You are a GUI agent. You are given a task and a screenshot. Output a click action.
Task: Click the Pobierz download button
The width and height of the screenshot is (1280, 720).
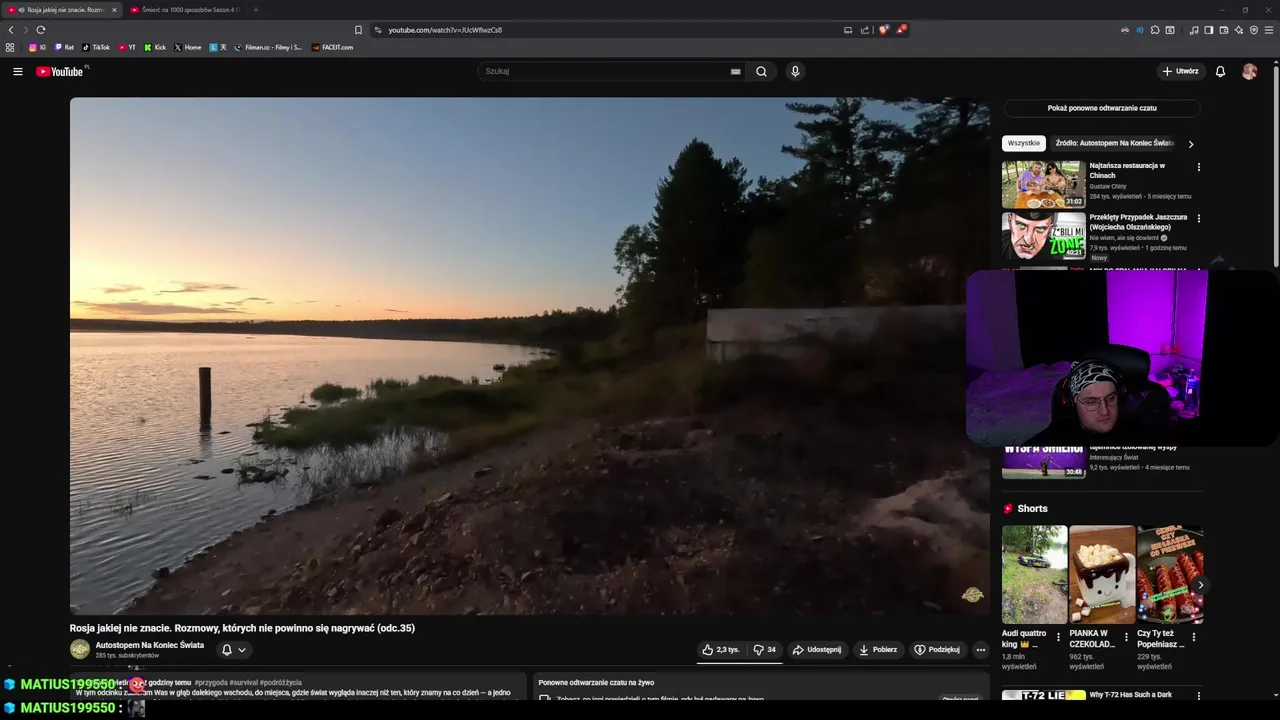point(878,650)
